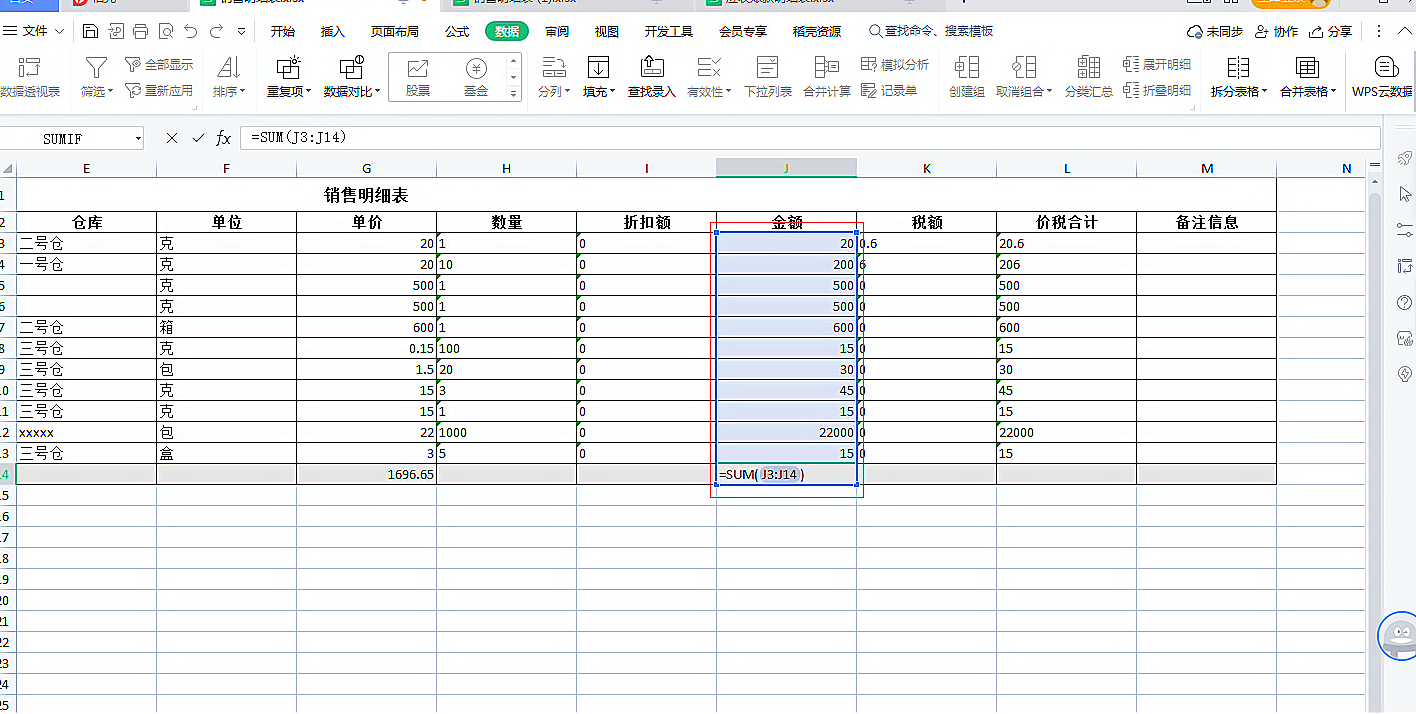Image resolution: width=1416 pixels, height=714 pixels.
Task: Switch to the 审阅 tab
Action: [557, 32]
